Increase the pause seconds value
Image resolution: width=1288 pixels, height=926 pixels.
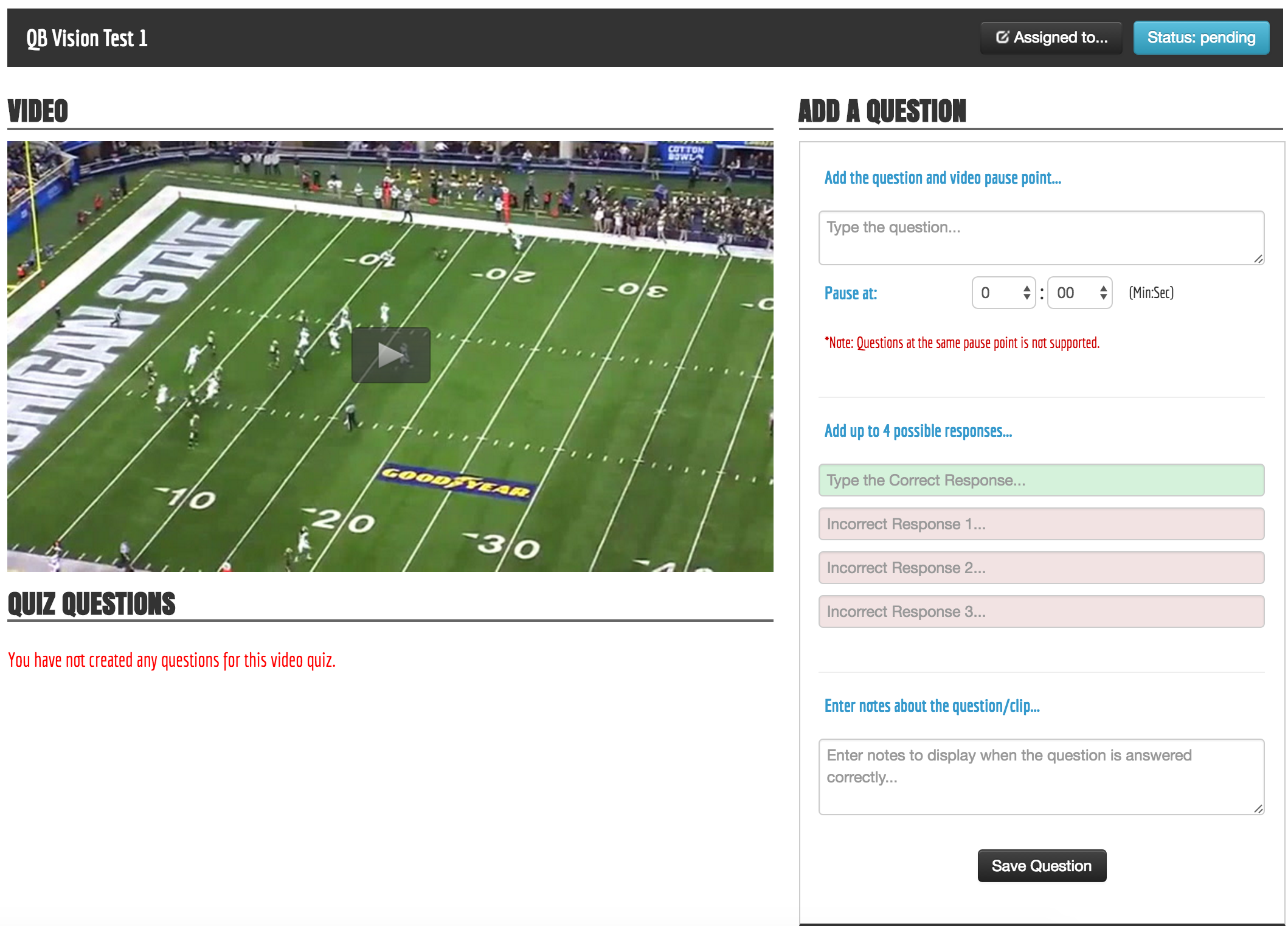tap(1103, 288)
